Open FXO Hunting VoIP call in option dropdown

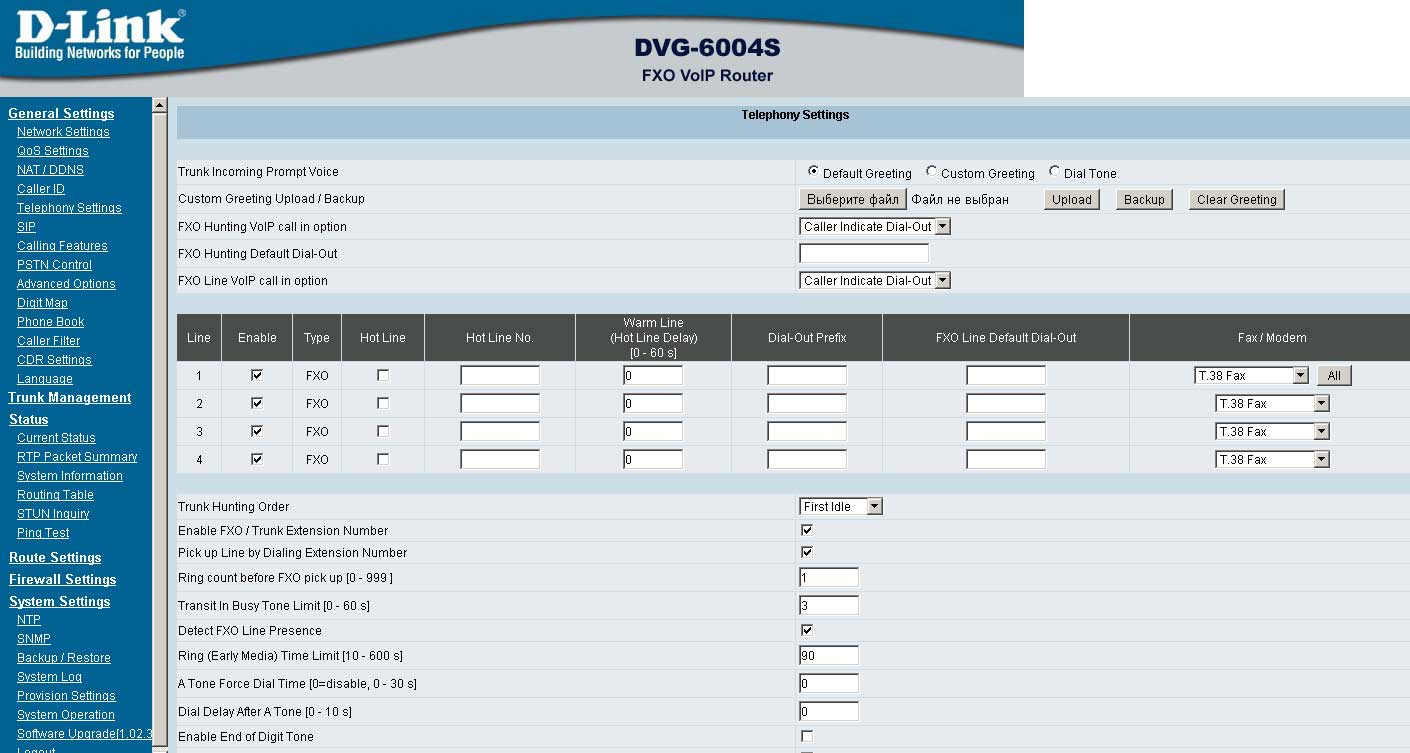874,227
